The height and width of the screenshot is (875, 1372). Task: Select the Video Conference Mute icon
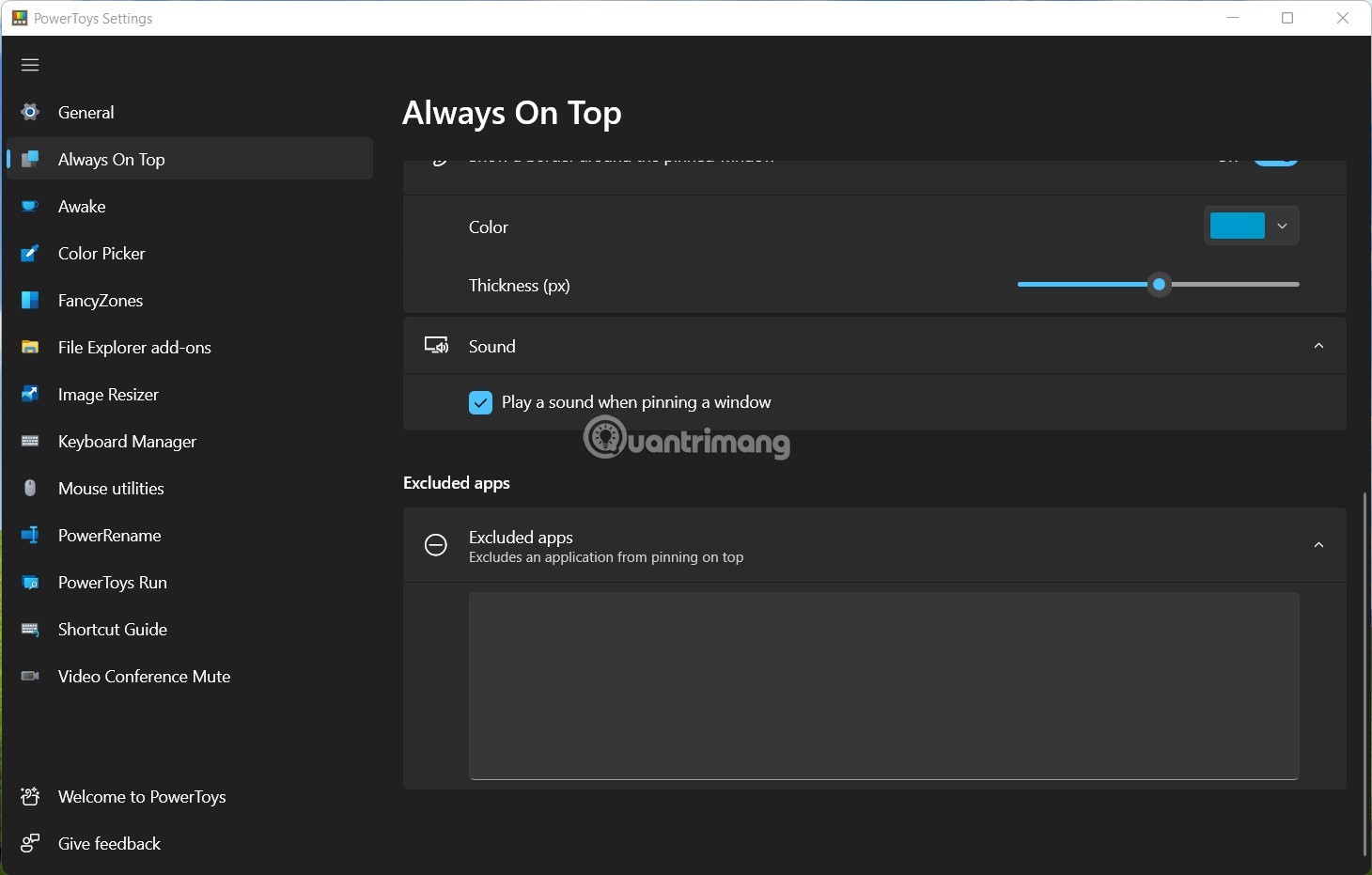[29, 676]
